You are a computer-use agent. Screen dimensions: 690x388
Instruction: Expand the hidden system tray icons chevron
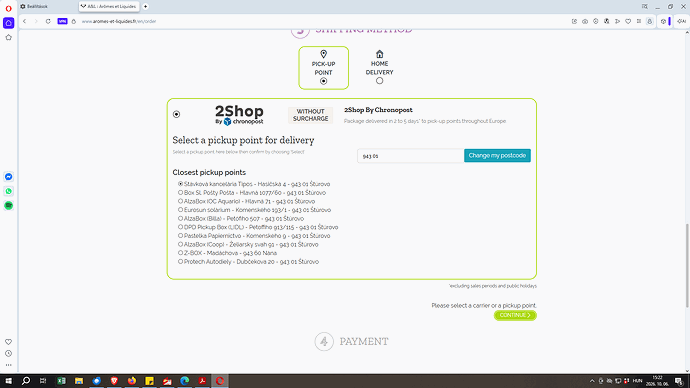tap(592, 381)
